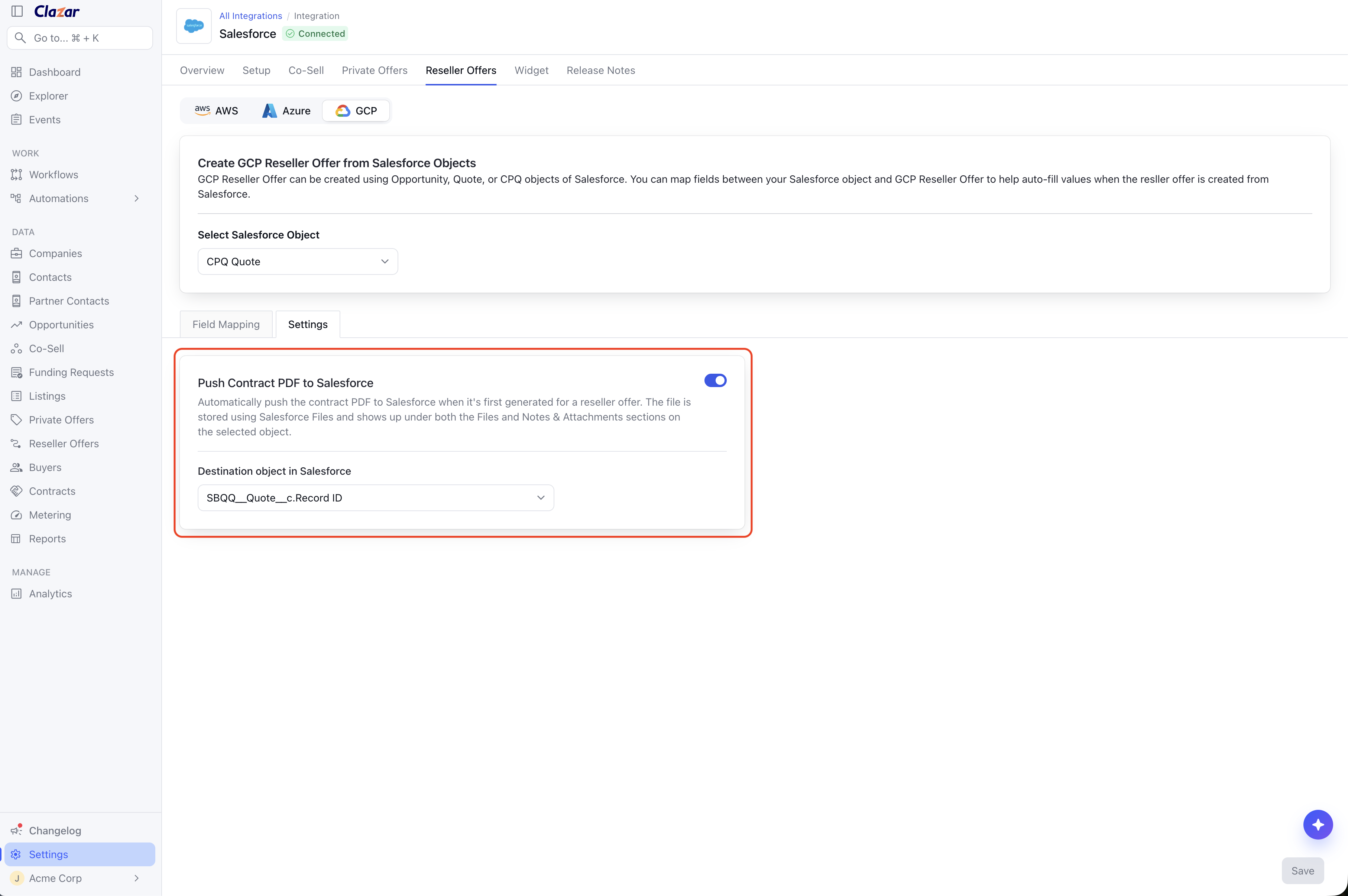
Task: Select the AWS cloud provider tab
Action: [217, 111]
